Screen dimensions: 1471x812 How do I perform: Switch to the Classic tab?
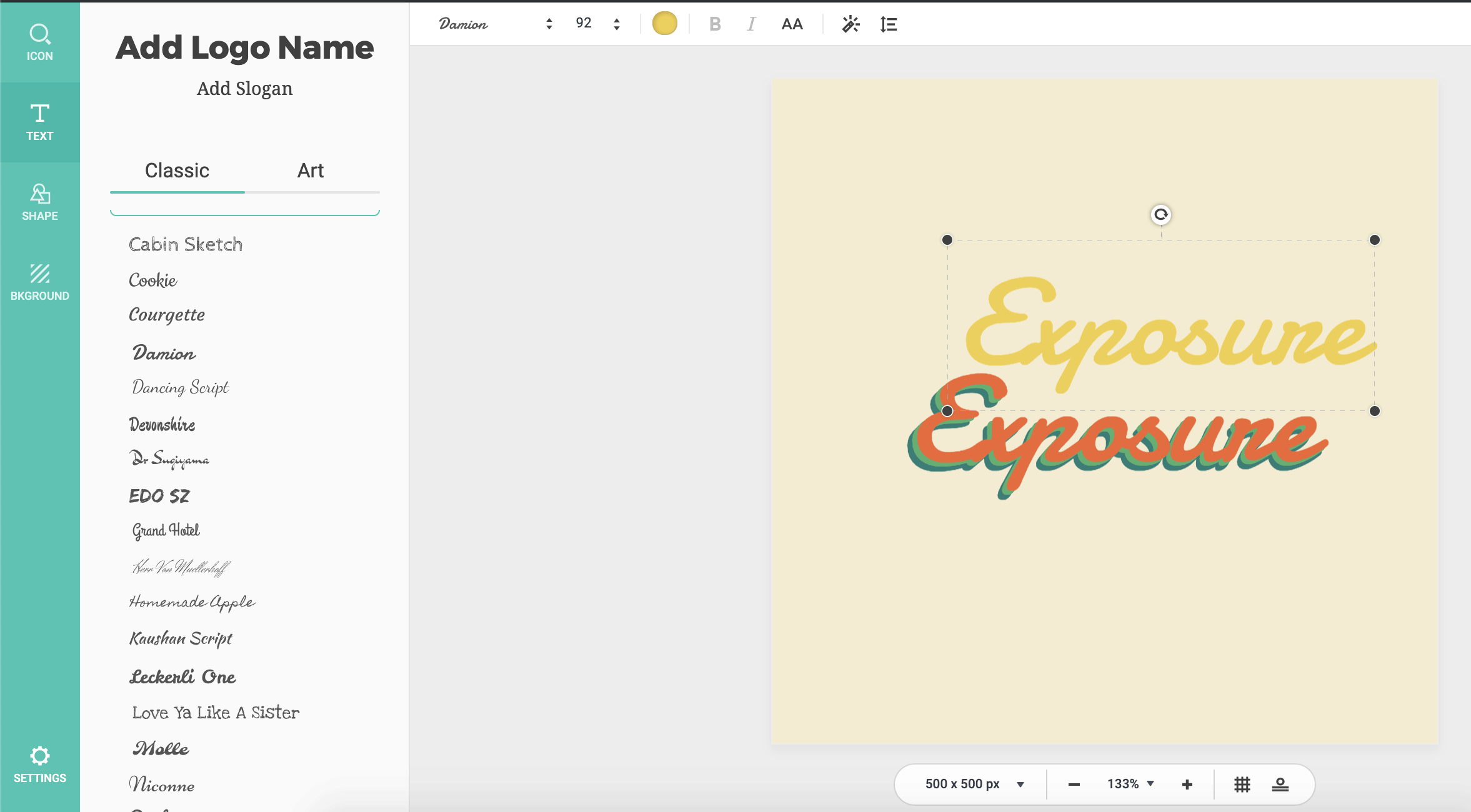point(177,170)
